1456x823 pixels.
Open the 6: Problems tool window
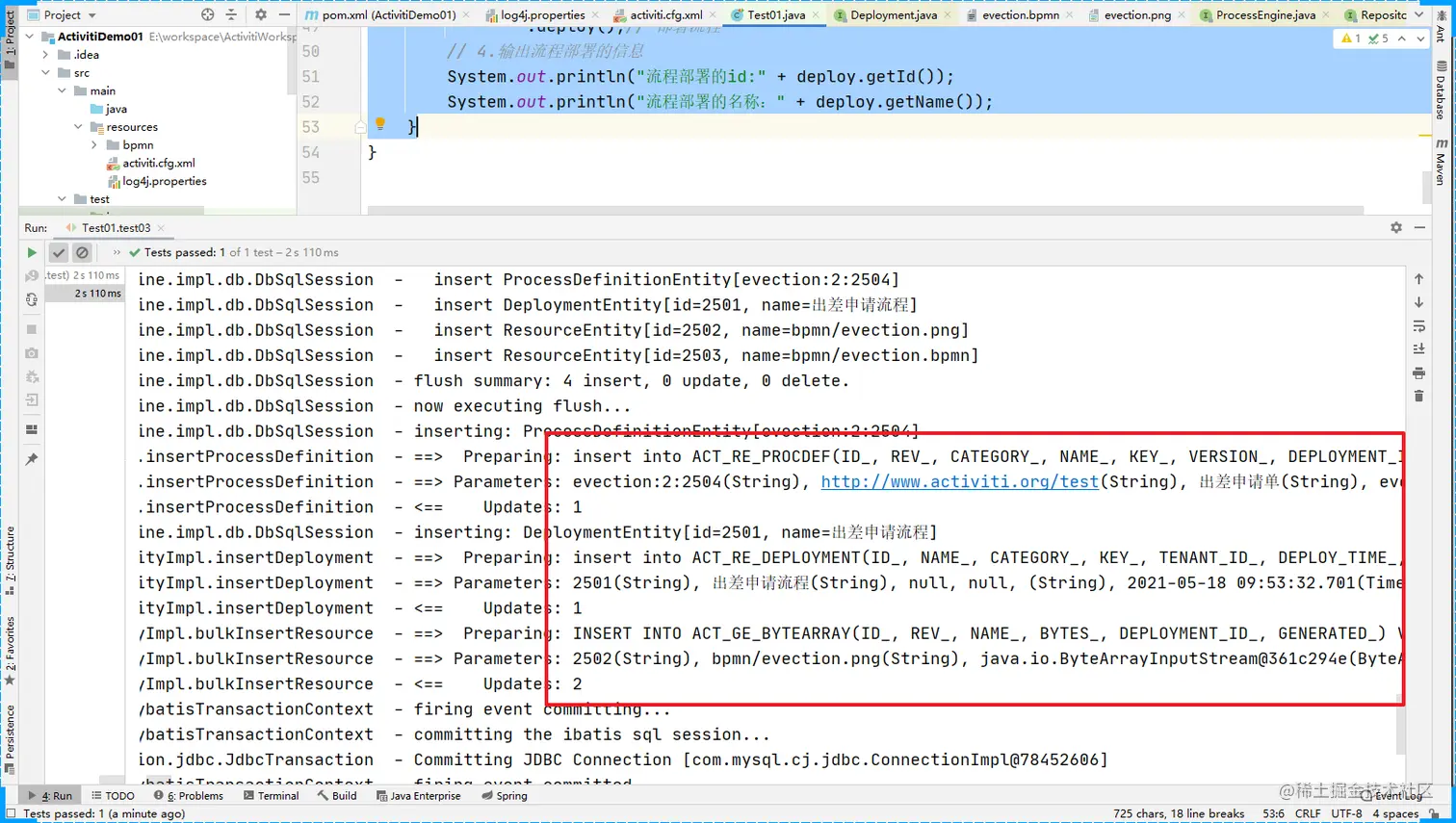(189, 796)
